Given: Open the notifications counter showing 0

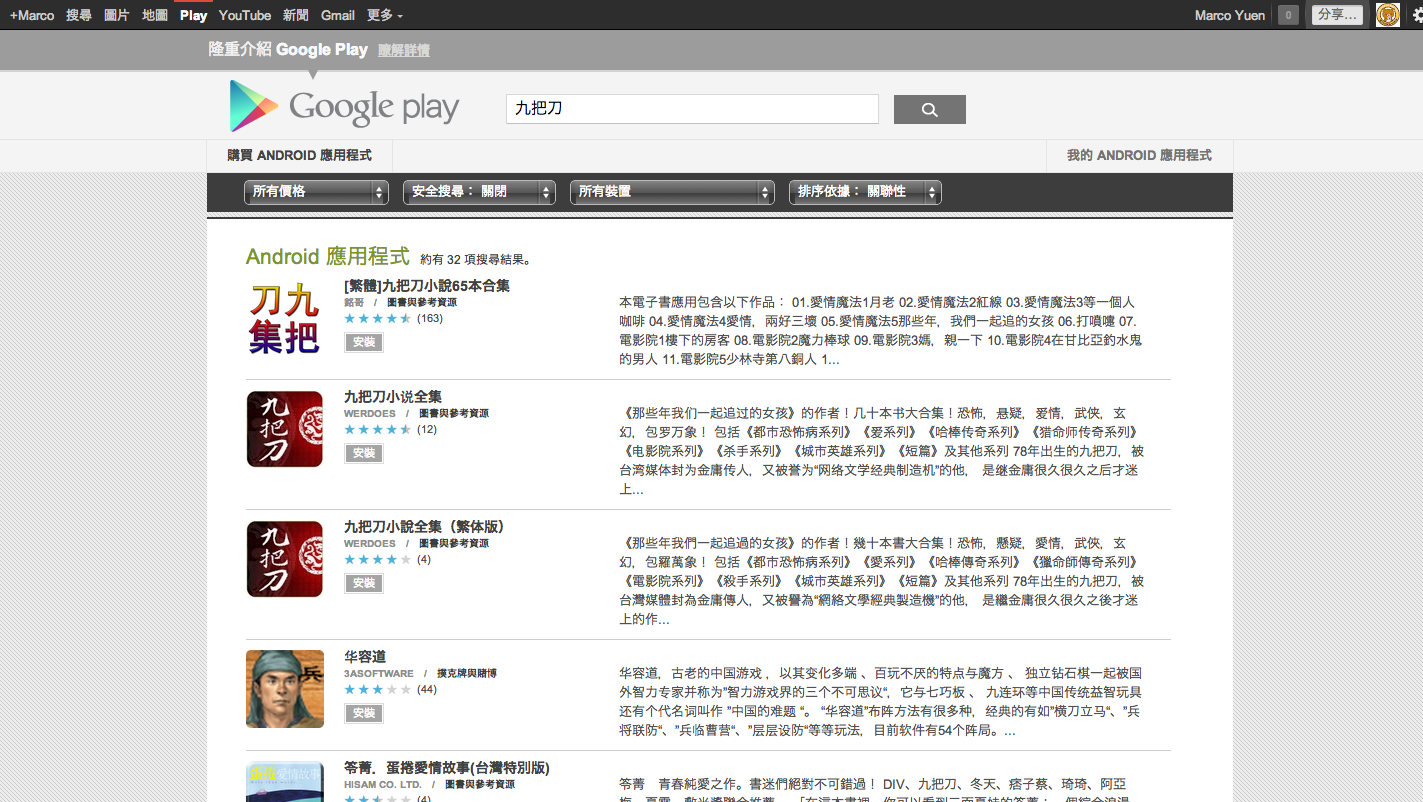Looking at the screenshot, I should [1288, 15].
